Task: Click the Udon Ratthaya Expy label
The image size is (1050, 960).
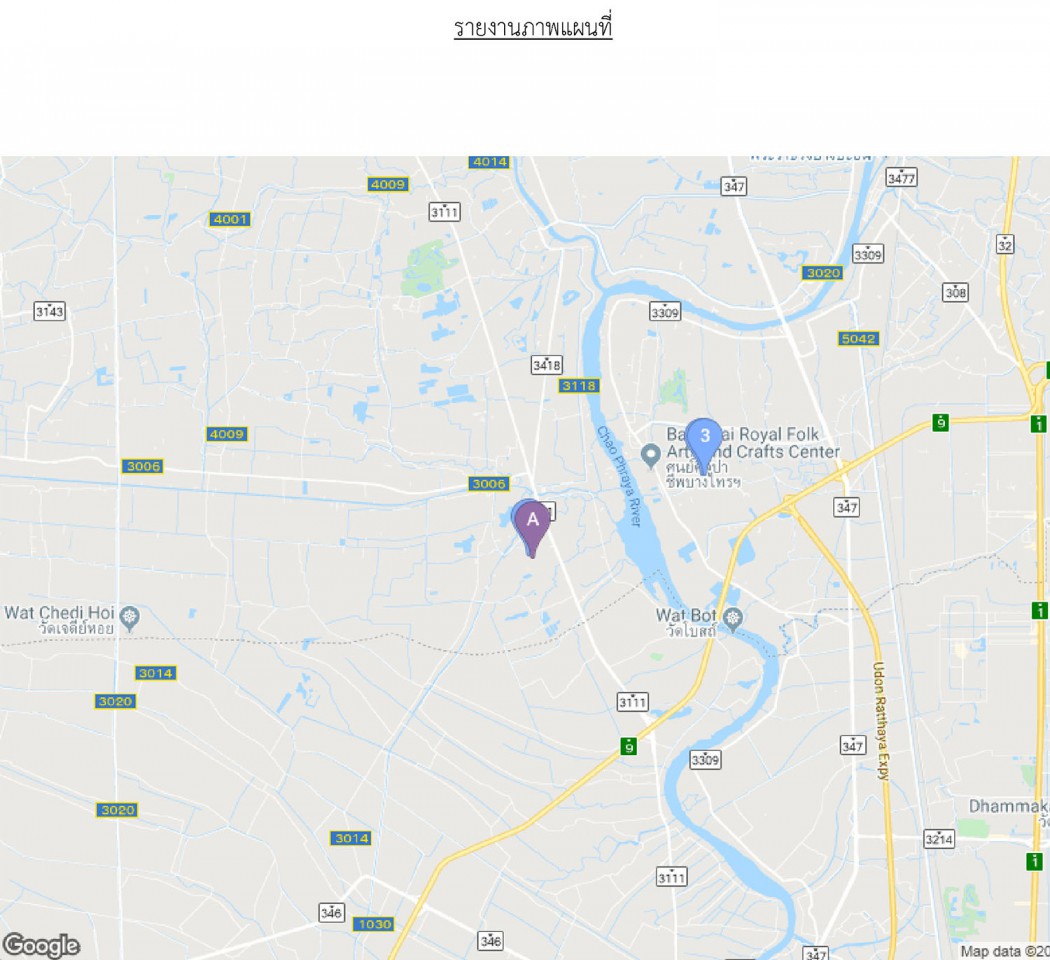Action: point(881,721)
